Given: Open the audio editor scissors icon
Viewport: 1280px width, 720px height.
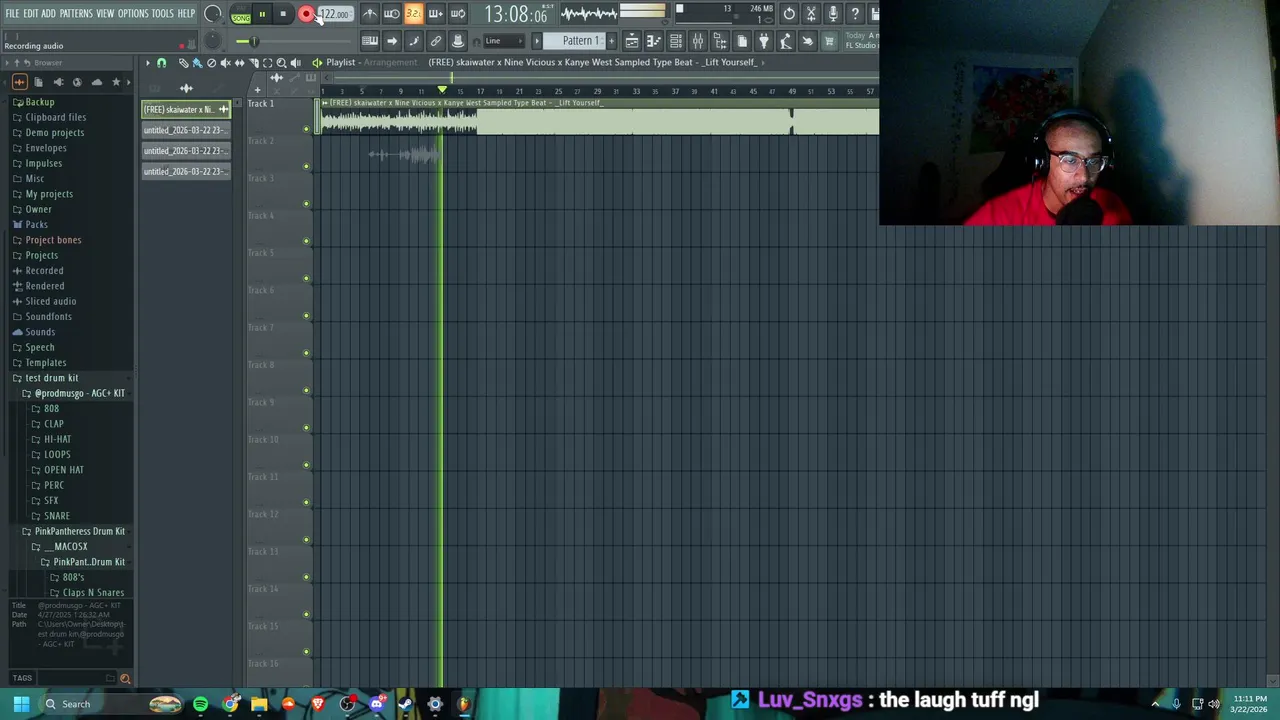Looking at the screenshot, I should pyautogui.click(x=811, y=14).
